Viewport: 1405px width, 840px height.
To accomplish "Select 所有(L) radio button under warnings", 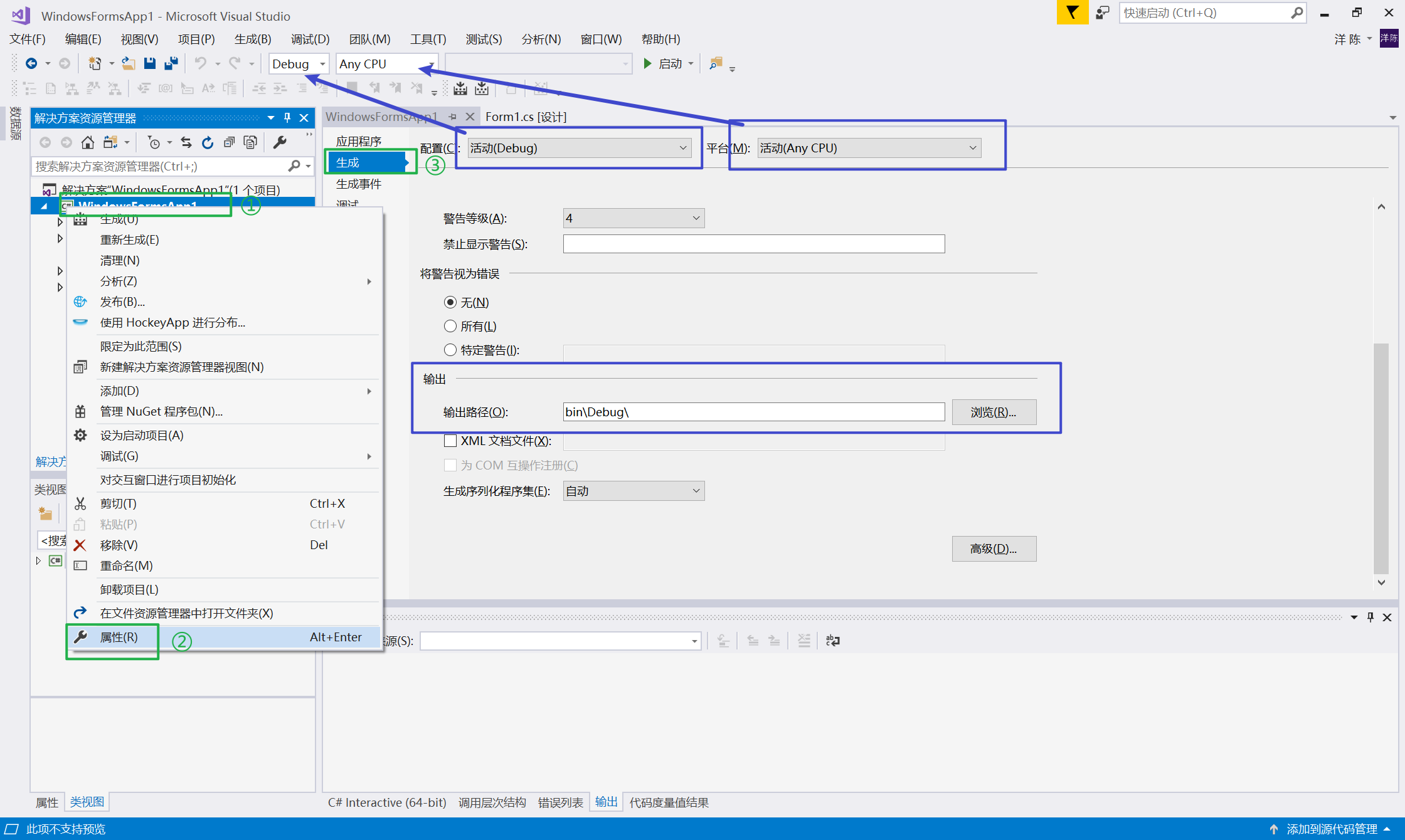I will (x=450, y=325).
